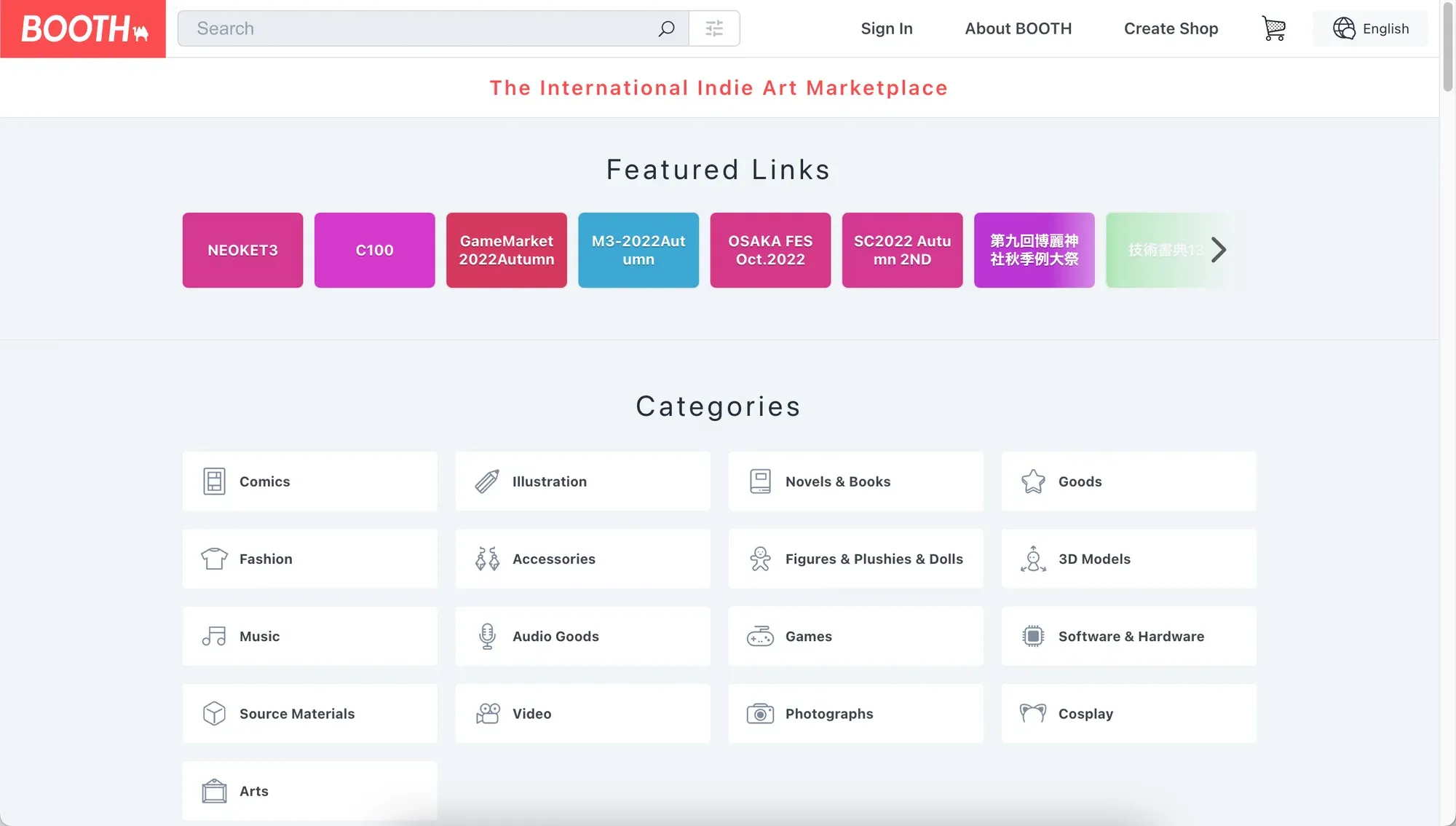Click the Goods star icon
Screen dimensions: 1456x826
pos(1033,481)
